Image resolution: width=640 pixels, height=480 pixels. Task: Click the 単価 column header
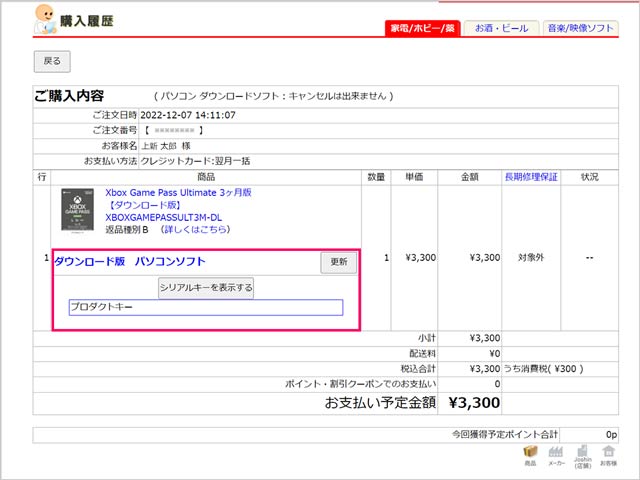click(x=414, y=177)
